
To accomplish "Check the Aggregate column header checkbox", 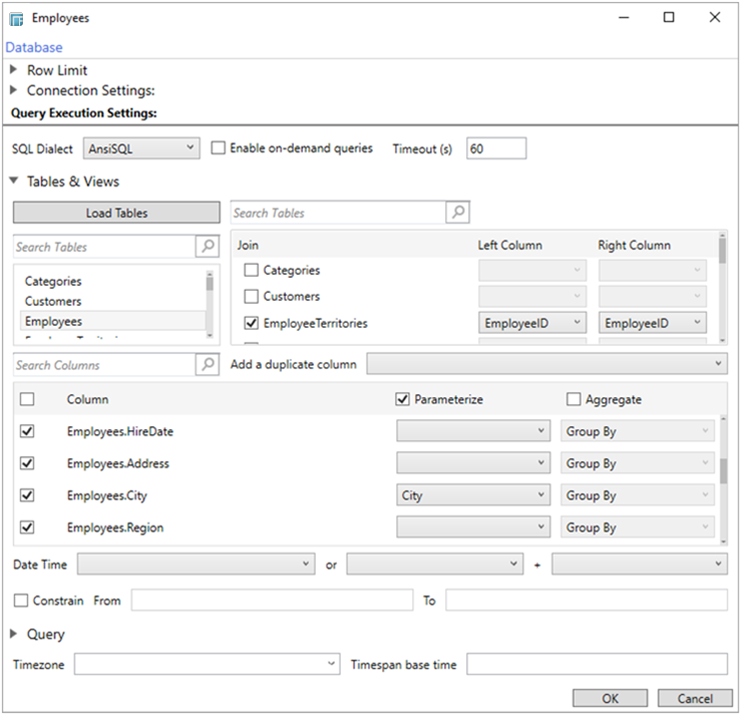I will (x=573, y=399).
